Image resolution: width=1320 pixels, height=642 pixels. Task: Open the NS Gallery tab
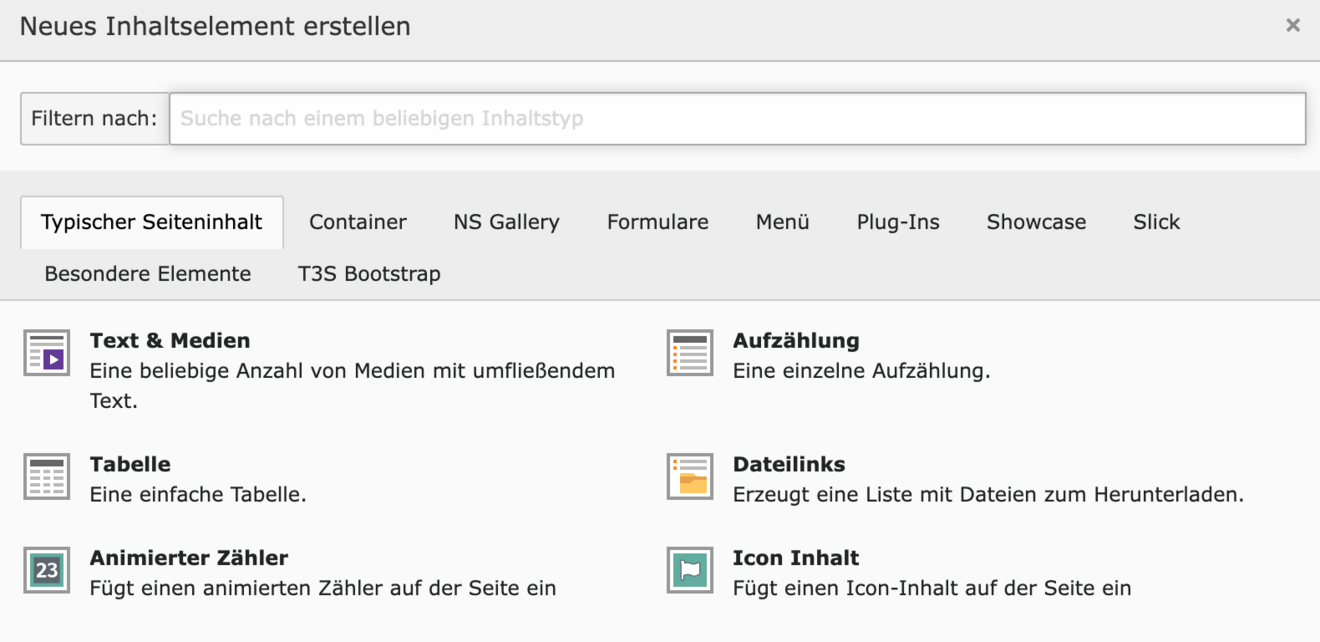coord(506,222)
